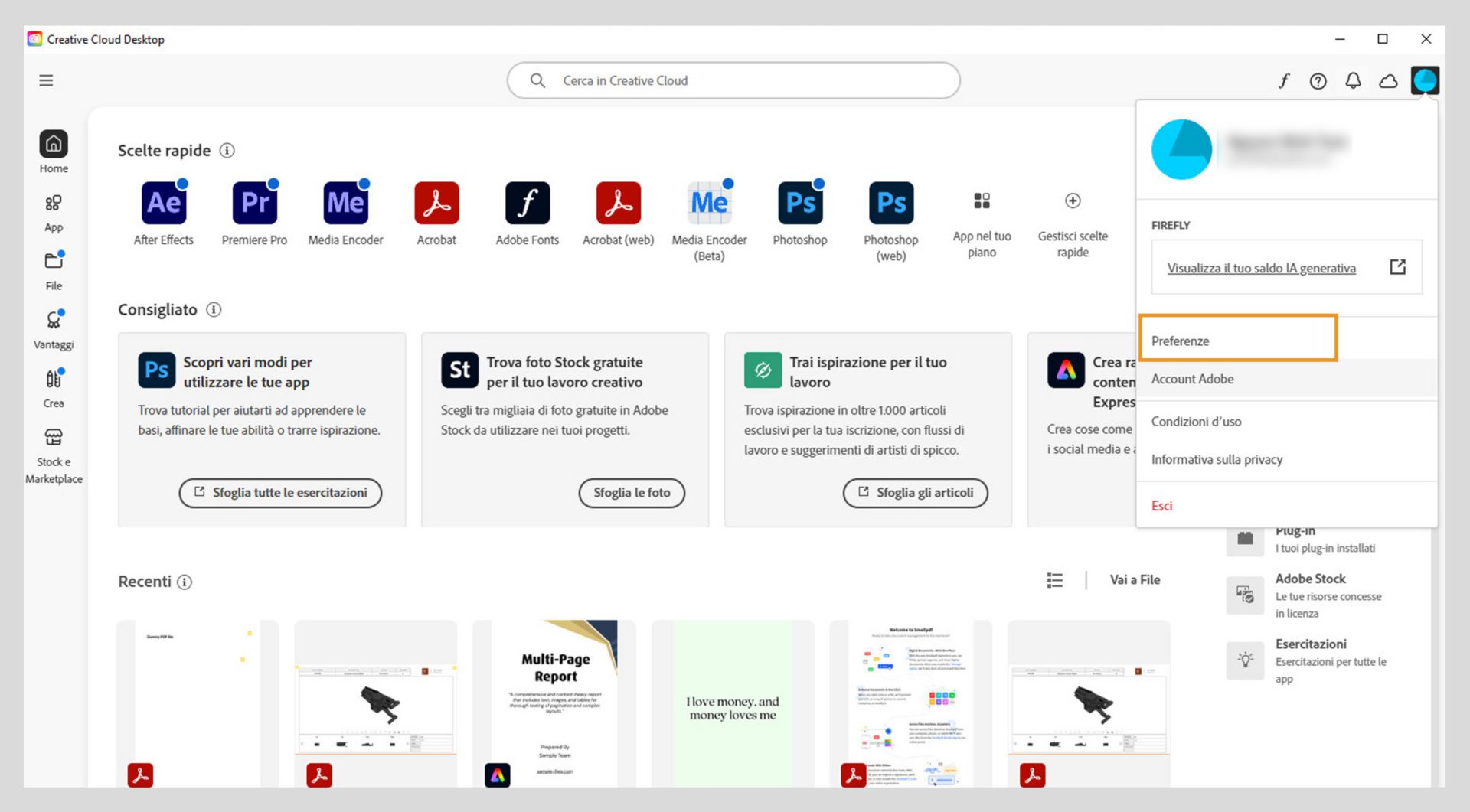This screenshot has height=812, width=1470.
Task: Click the Cerca in Creative Cloud field
Action: (733, 80)
